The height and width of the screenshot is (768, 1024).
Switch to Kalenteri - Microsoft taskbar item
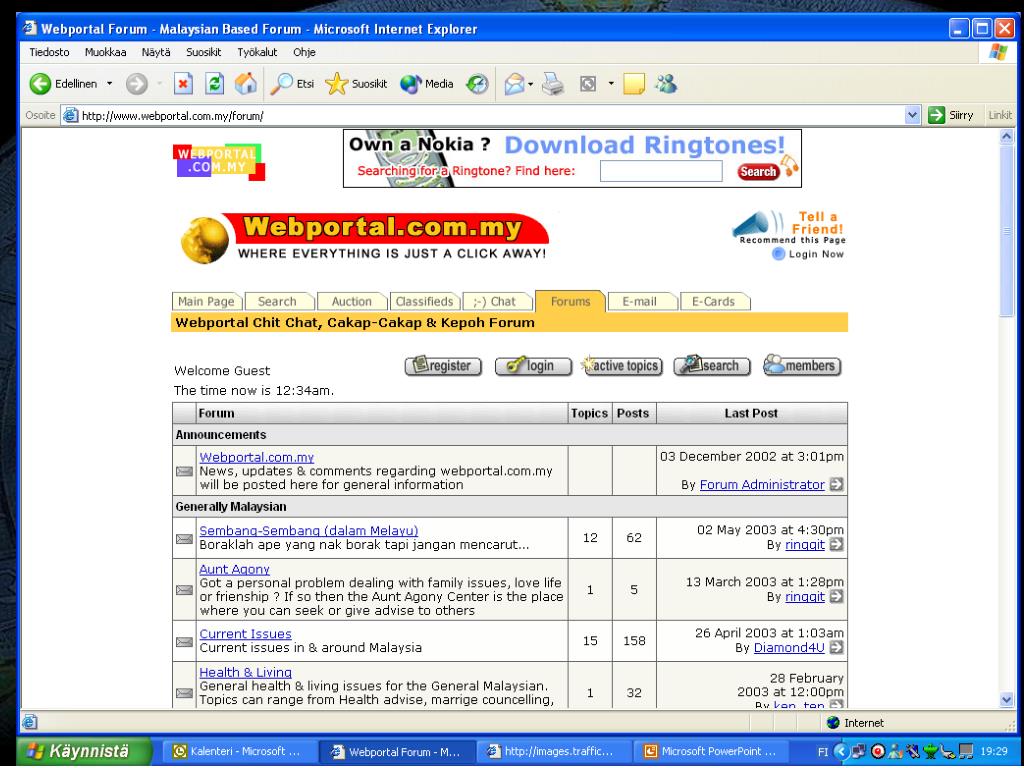(238, 751)
